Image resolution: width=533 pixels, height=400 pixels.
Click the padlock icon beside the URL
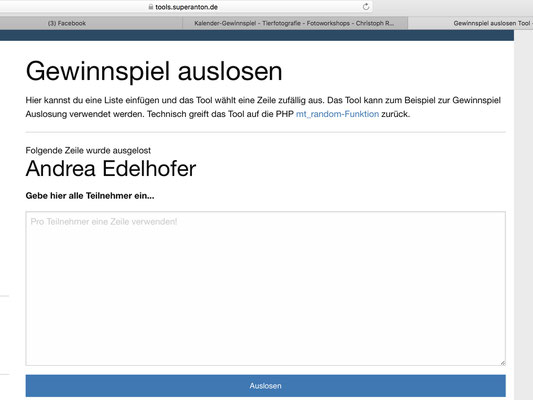coord(151,6)
